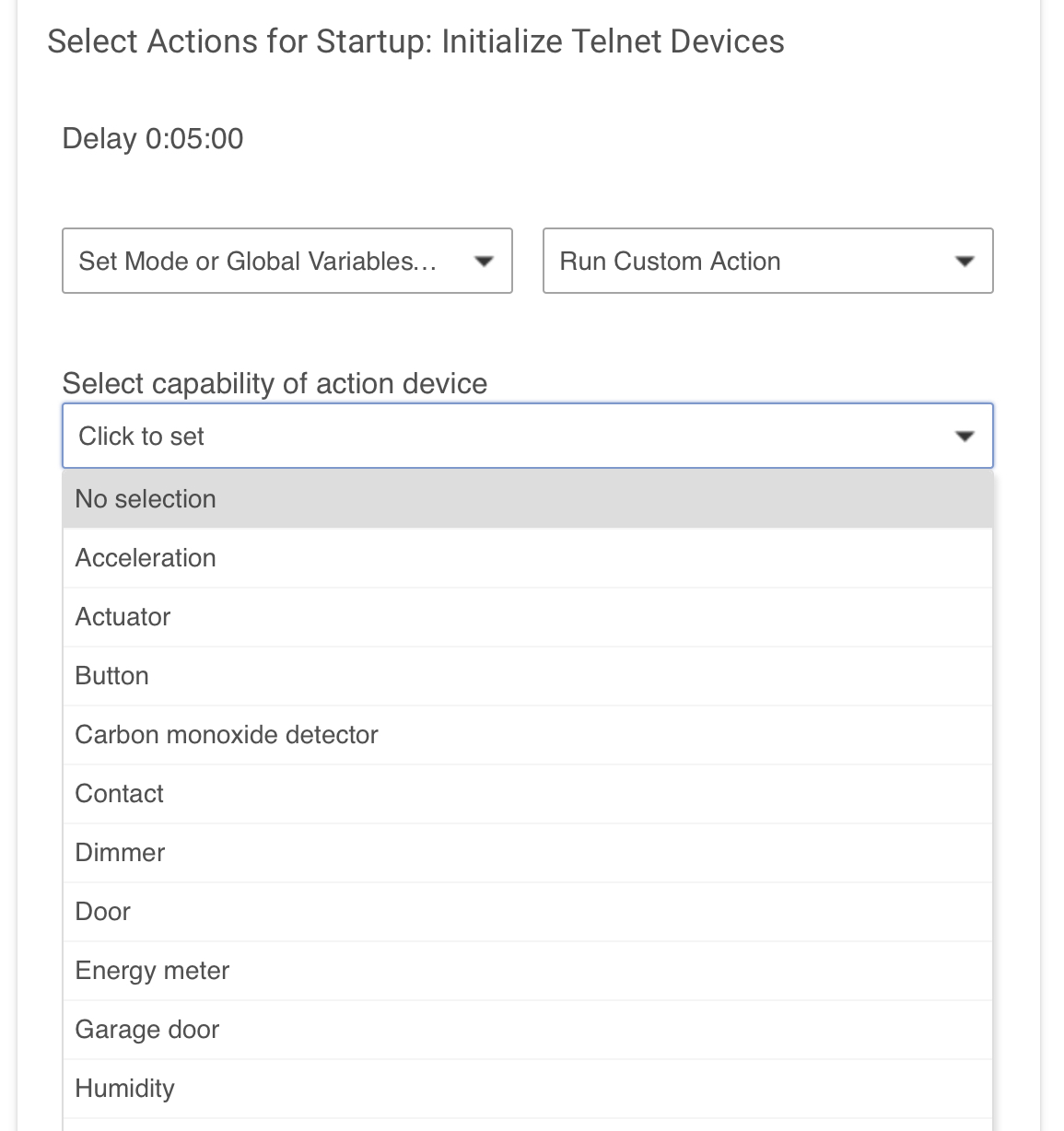Open the Set Mode or Global Variables dropdown
1064x1131 pixels.
[x=287, y=261]
